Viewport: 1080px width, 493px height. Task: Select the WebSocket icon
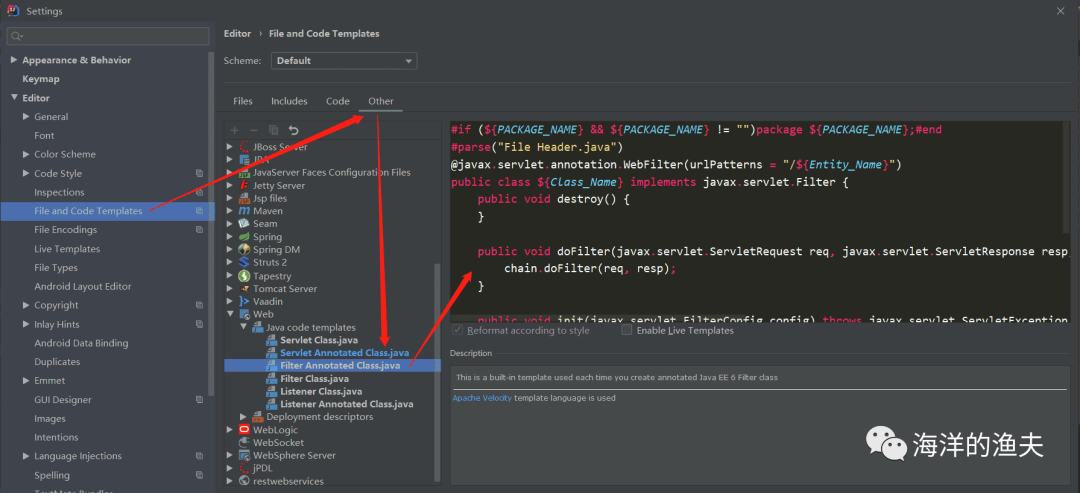244,443
